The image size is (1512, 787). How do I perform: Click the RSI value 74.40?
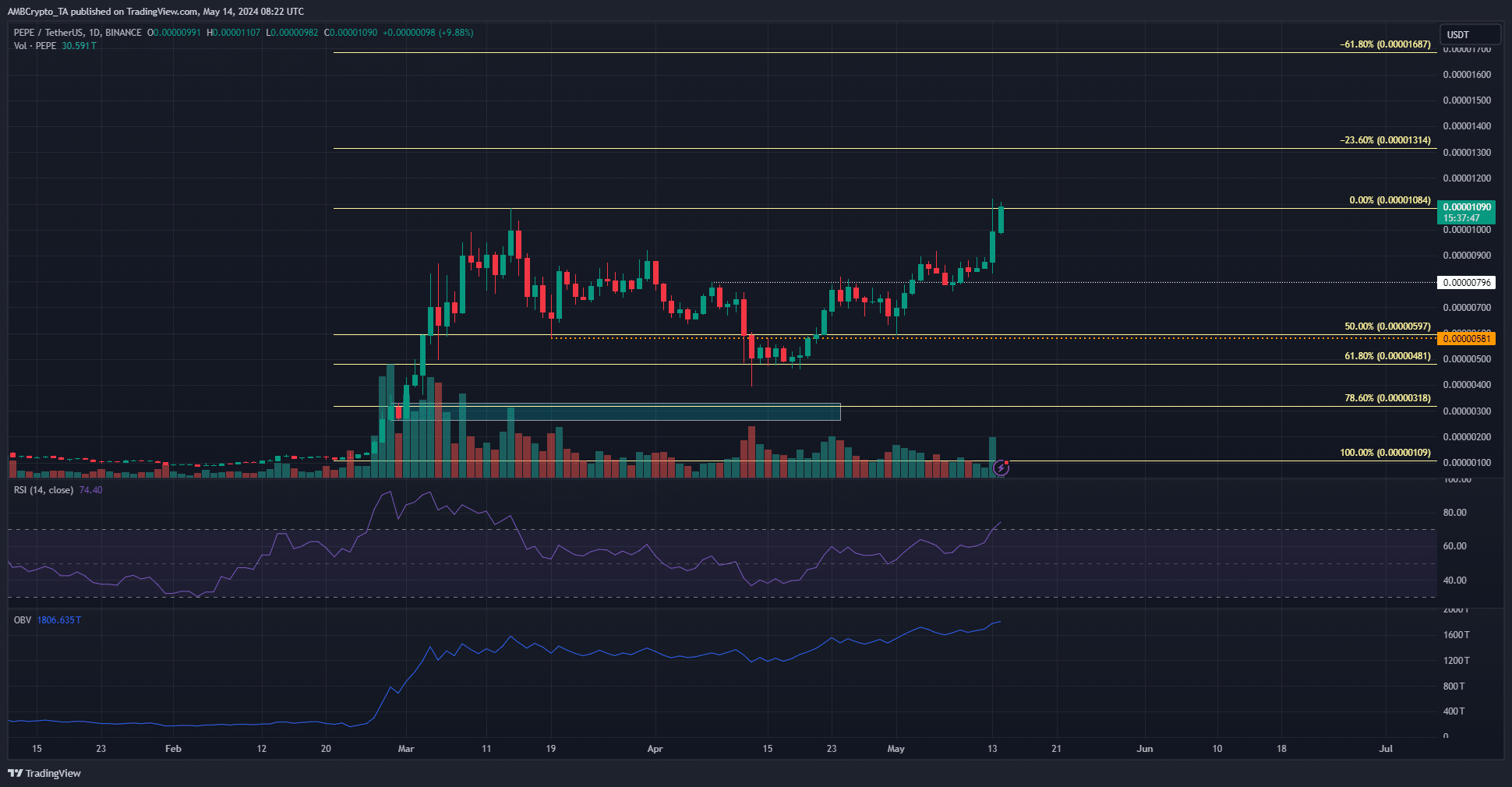[90, 490]
